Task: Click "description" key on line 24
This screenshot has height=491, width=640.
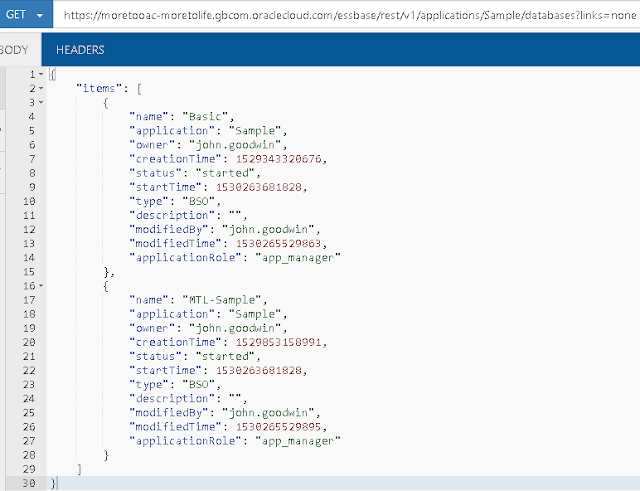Action: (x=172, y=398)
